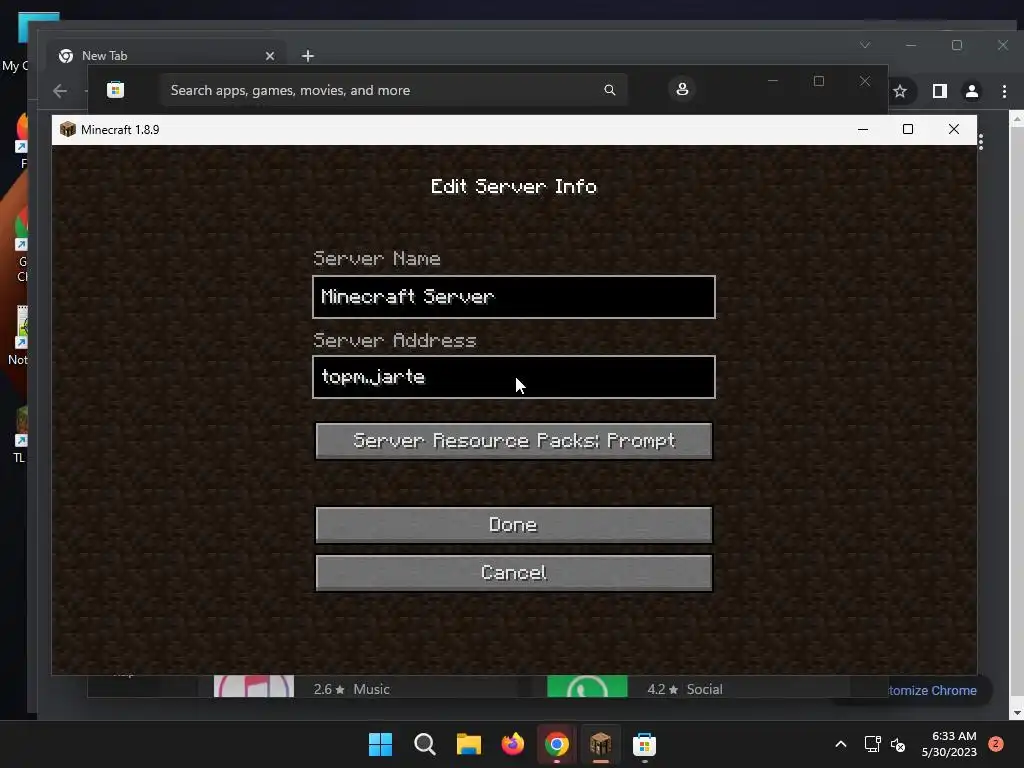Click the Cancel button in Minecraft
This screenshot has height=768, width=1024.
click(513, 573)
